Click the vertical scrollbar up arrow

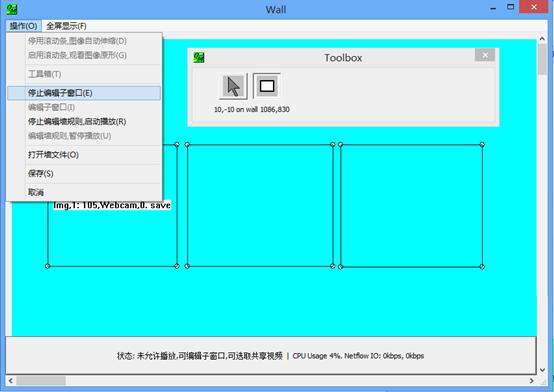pos(542,38)
